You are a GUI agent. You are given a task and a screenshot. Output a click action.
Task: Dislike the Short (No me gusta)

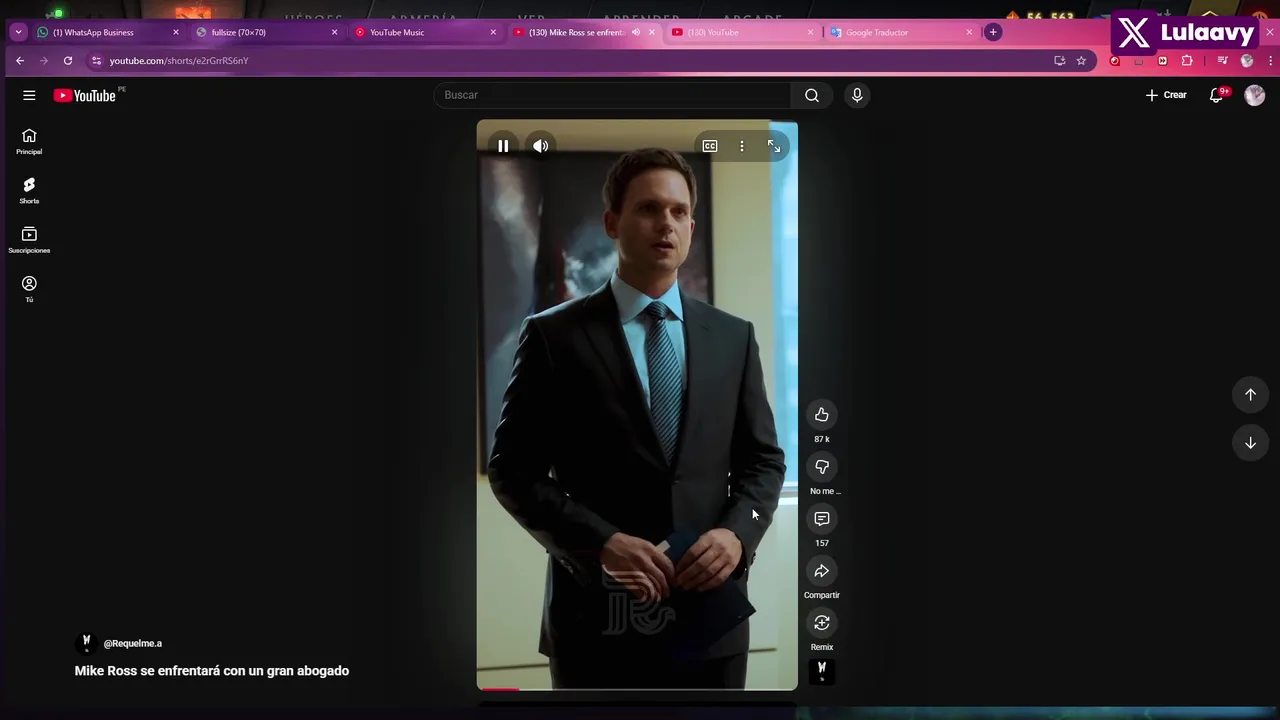coord(822,467)
